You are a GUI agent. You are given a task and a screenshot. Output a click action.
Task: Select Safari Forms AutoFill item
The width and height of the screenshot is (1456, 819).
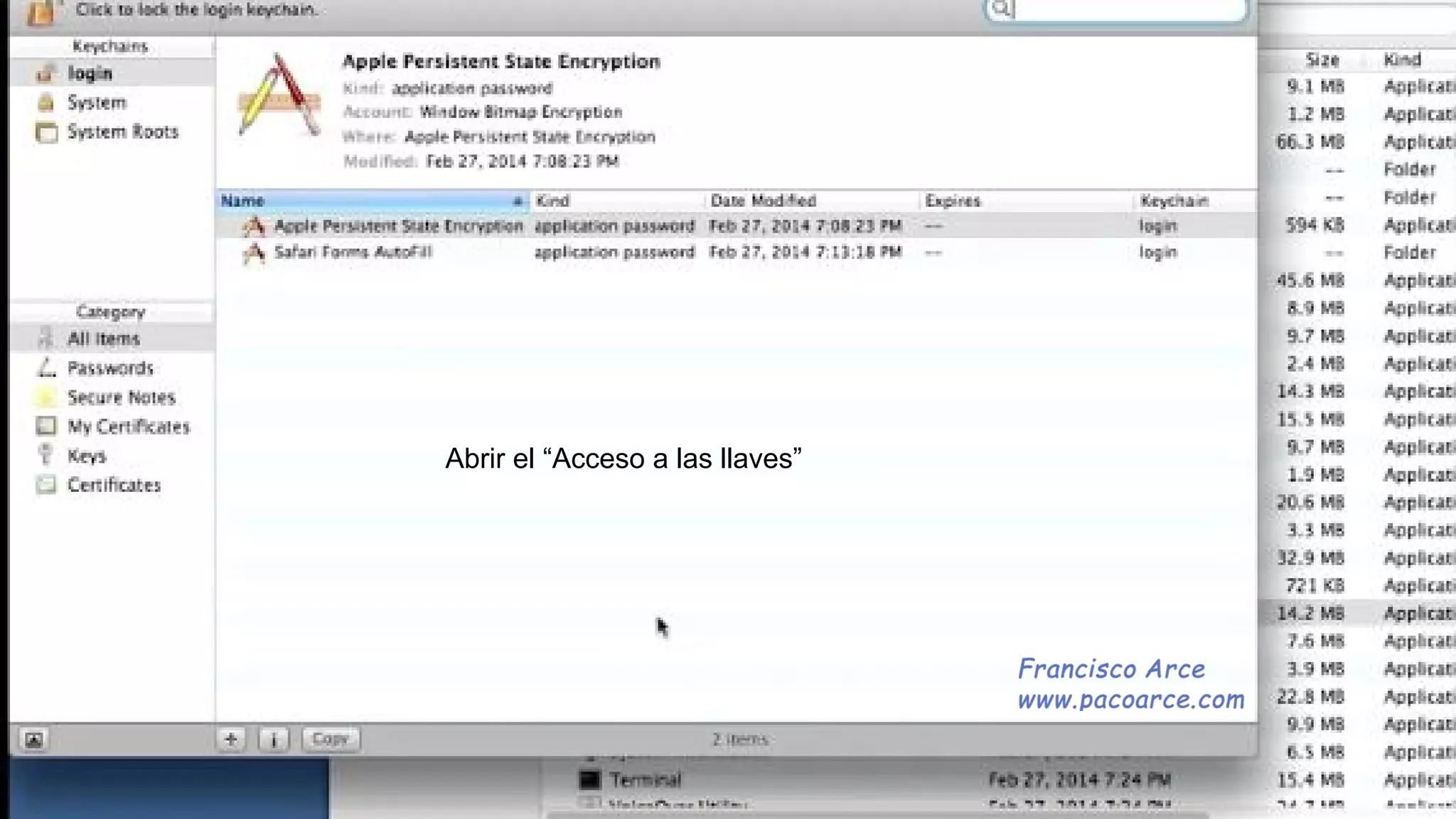click(x=737, y=252)
